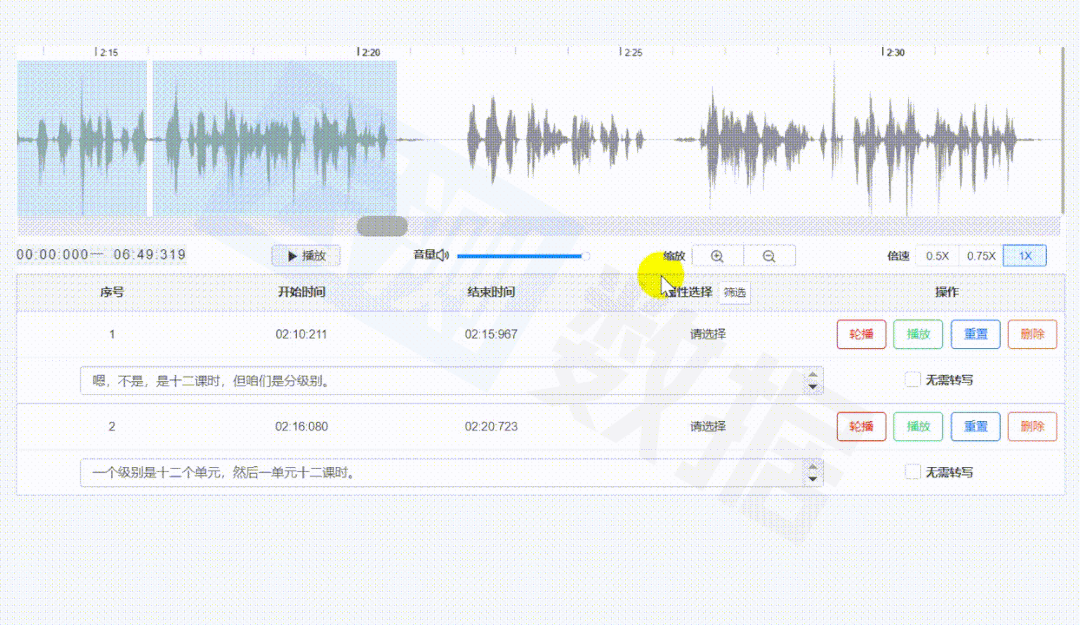Click 重置 reset button for row 2

[975, 427]
